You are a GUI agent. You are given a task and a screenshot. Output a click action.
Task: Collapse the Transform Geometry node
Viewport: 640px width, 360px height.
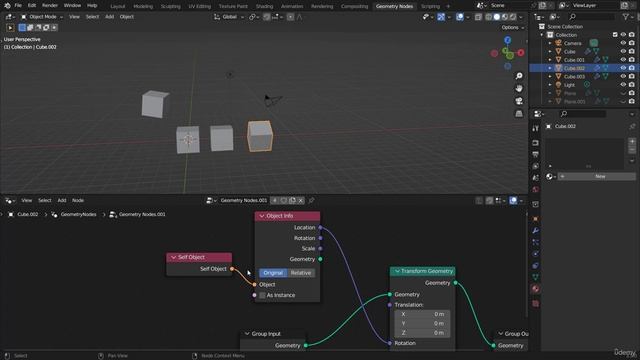coord(397,271)
